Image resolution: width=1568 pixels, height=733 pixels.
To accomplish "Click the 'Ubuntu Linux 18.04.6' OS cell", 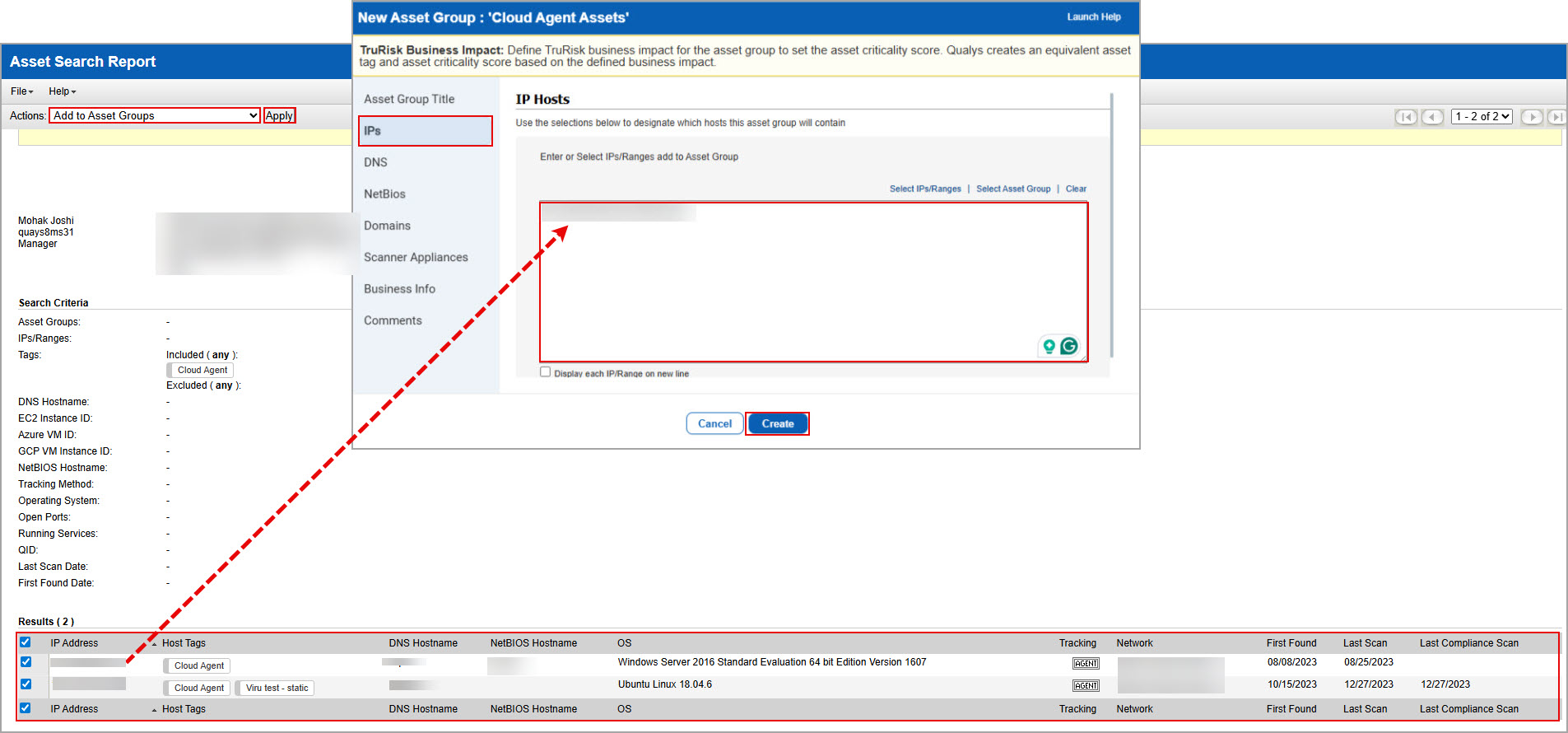I will tap(665, 684).
